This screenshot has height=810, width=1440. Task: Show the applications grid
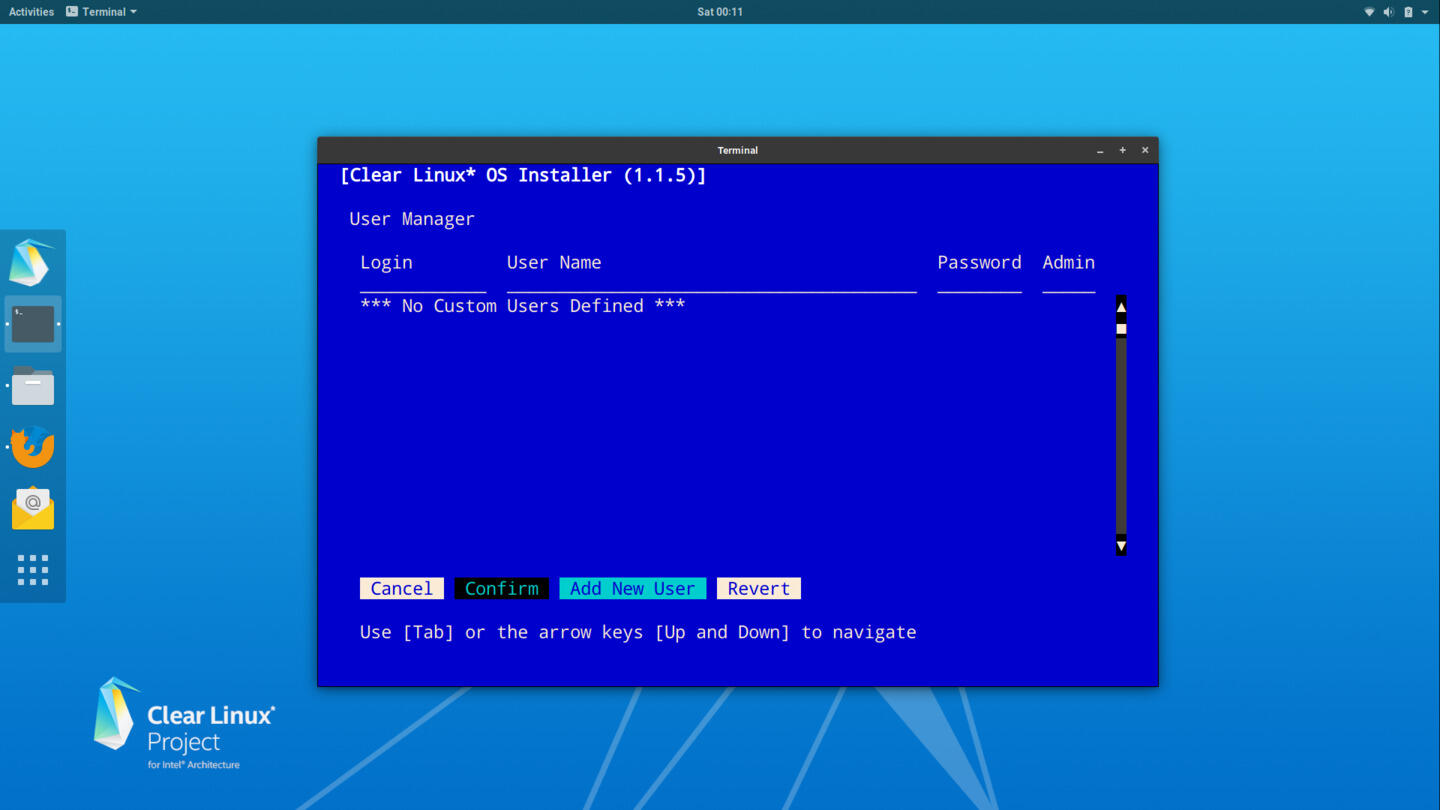tap(33, 570)
